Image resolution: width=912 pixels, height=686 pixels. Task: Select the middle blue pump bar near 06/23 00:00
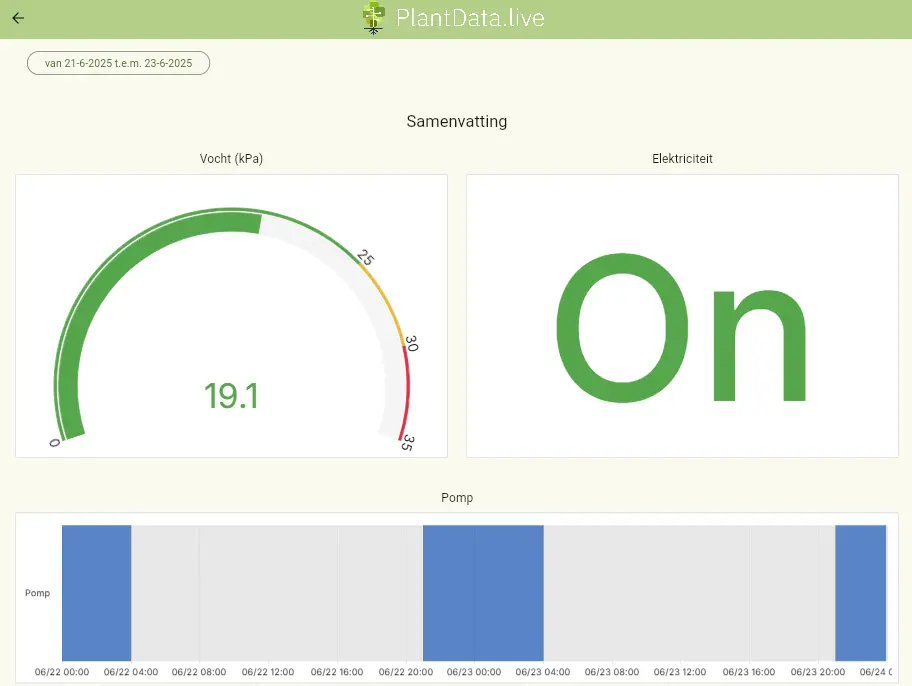pyautogui.click(x=483, y=592)
